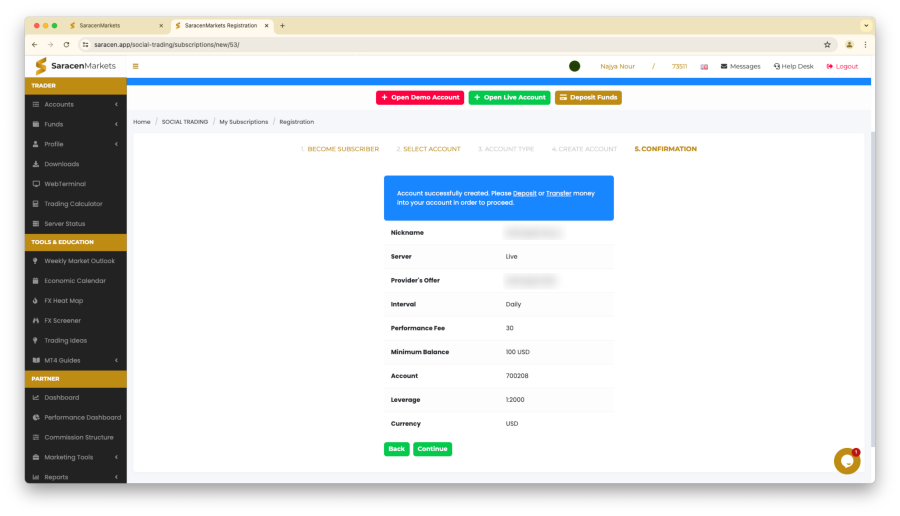Toggle the hamburger sidebar menu icon

(135, 66)
